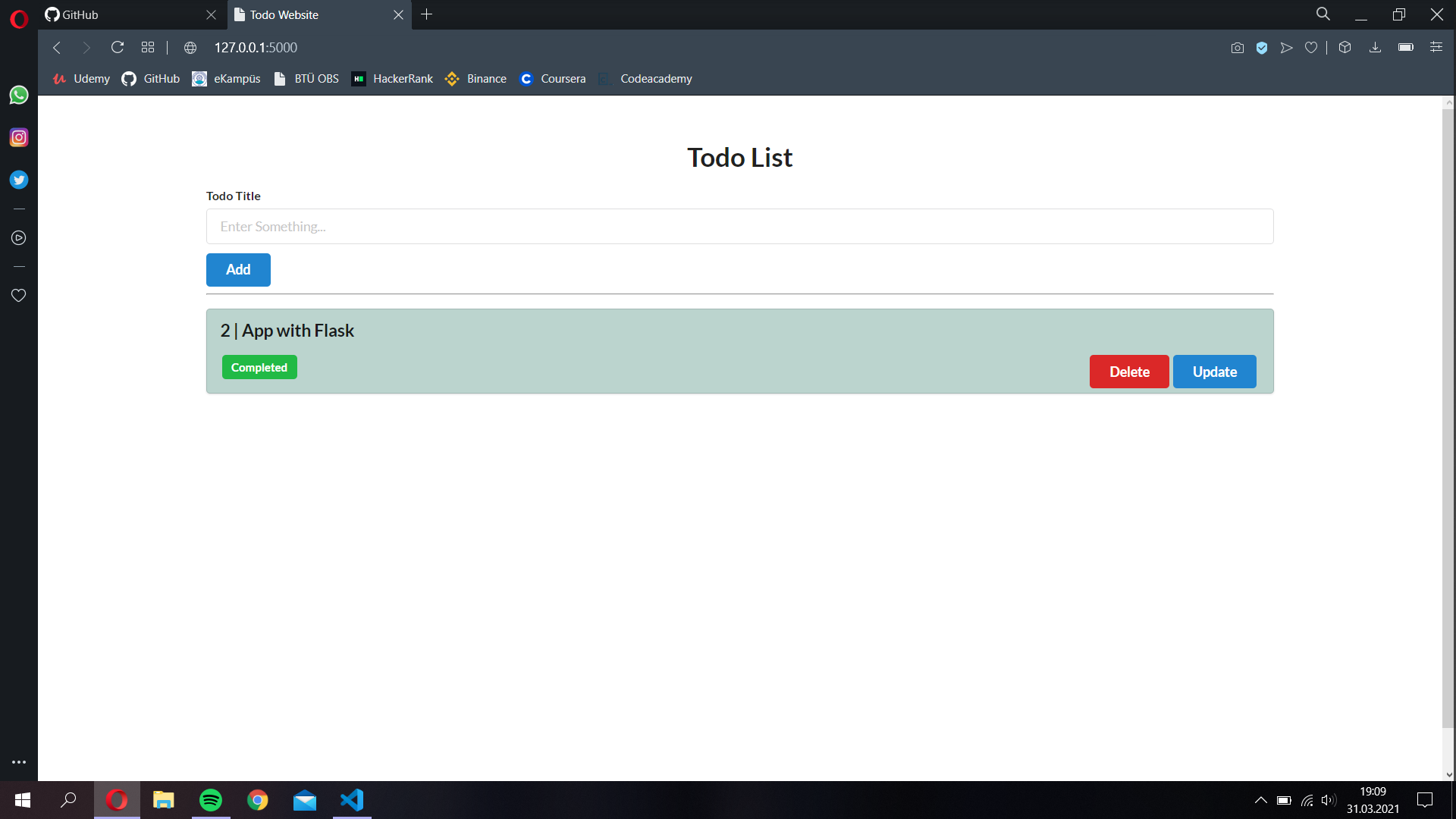The height and width of the screenshot is (819, 1456).
Task: Open the speed dial grid icon
Action: coord(148,48)
